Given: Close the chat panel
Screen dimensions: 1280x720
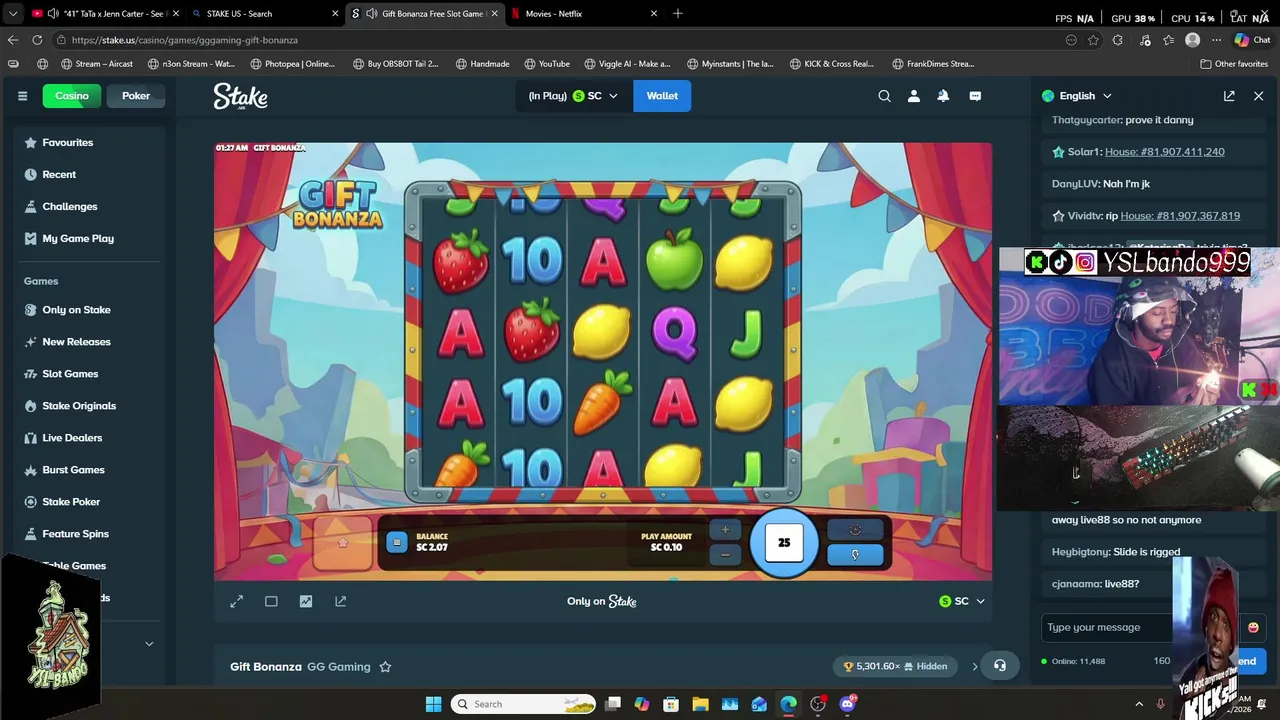Looking at the screenshot, I should click(x=1258, y=96).
